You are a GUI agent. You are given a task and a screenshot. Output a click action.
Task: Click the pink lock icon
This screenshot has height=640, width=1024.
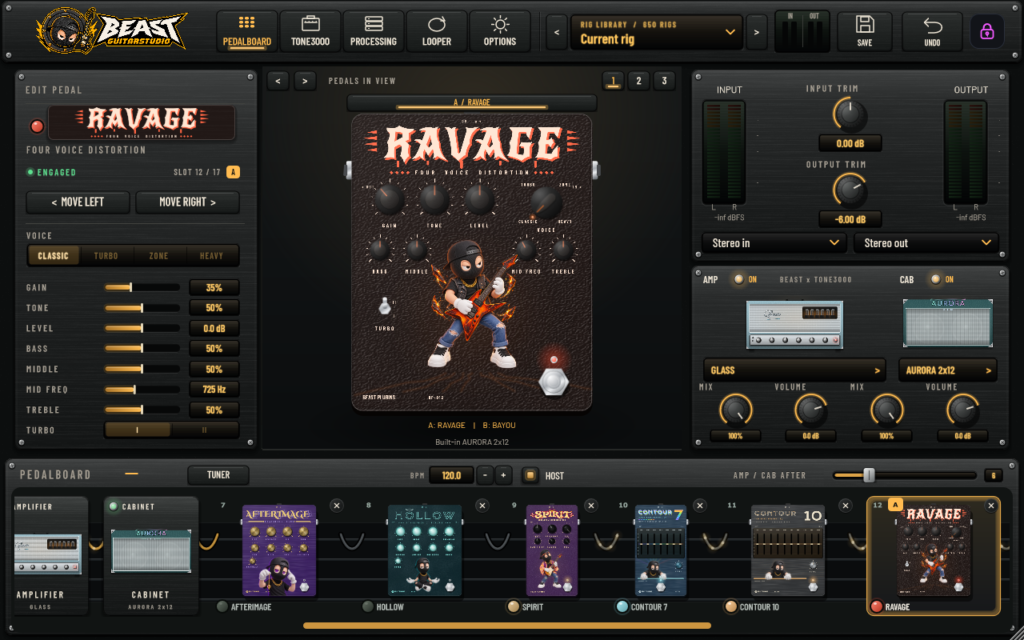(987, 31)
